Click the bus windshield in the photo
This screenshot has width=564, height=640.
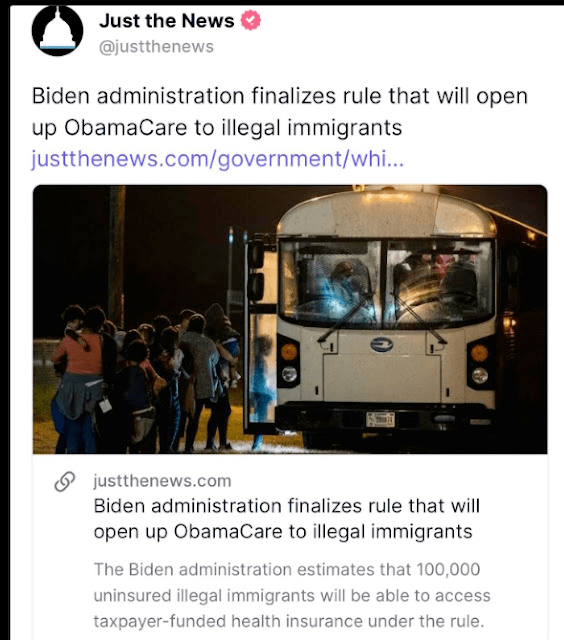click(386, 283)
